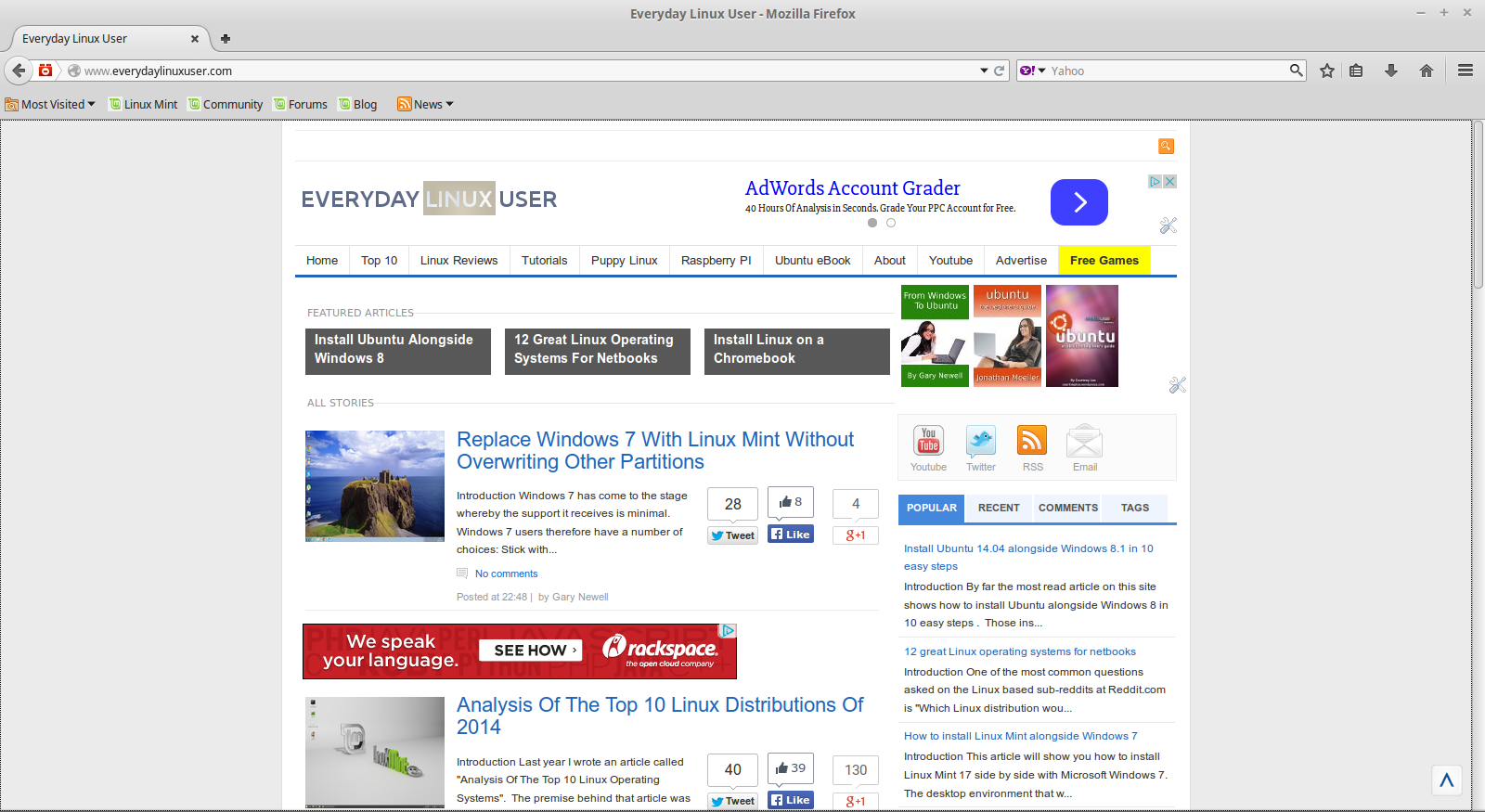Click the yellow Free Games menu item
Image resolution: width=1485 pixels, height=812 pixels.
point(1104,261)
